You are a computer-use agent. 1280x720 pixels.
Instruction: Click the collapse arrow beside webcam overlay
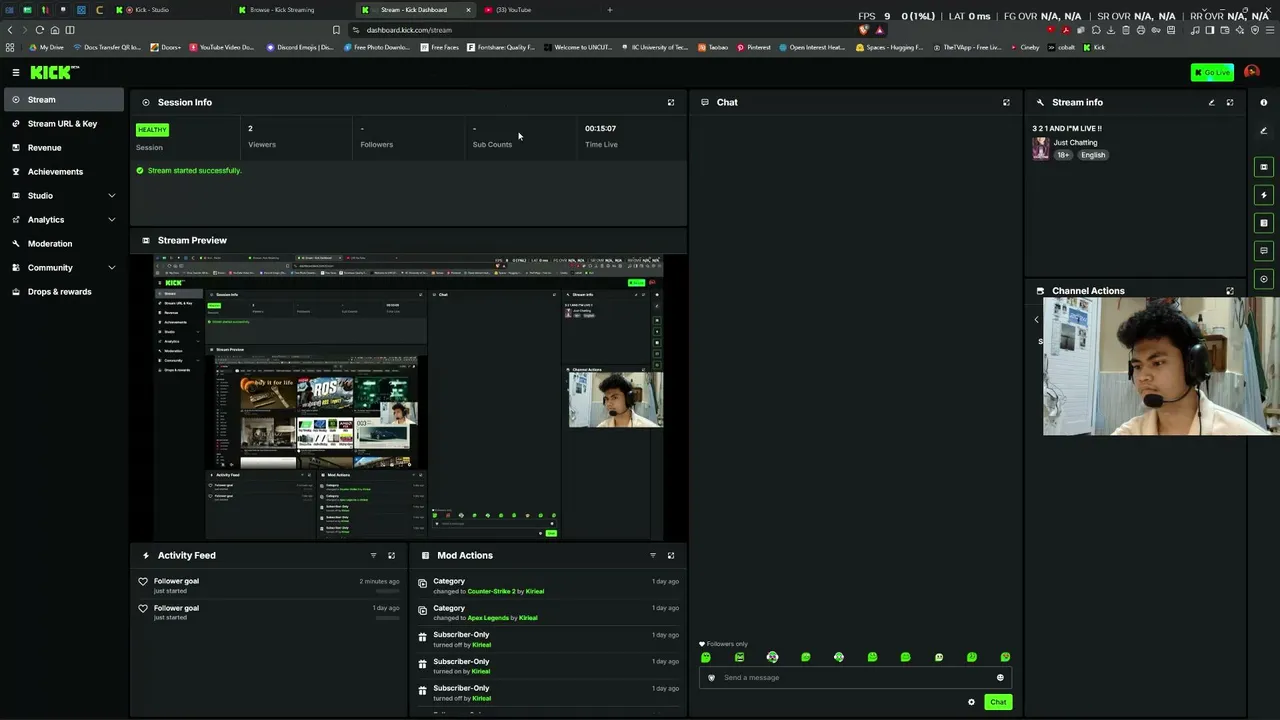tap(1036, 320)
